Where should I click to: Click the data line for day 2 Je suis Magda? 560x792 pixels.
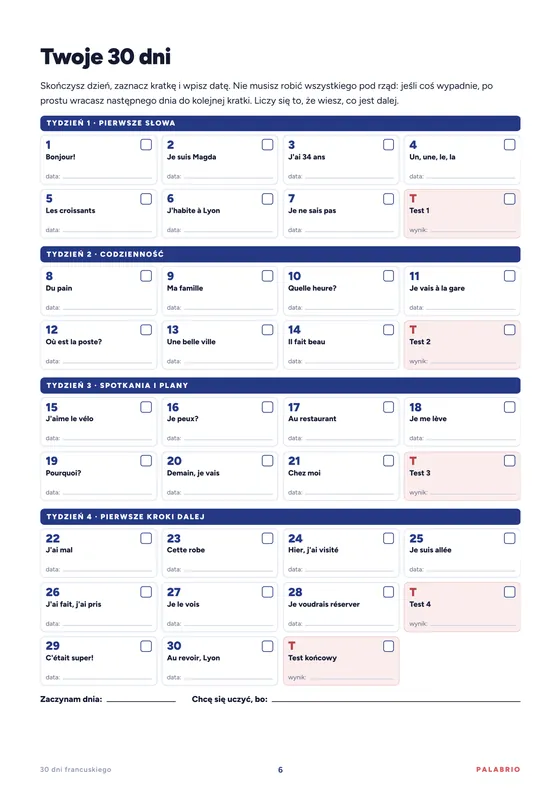pos(228,177)
